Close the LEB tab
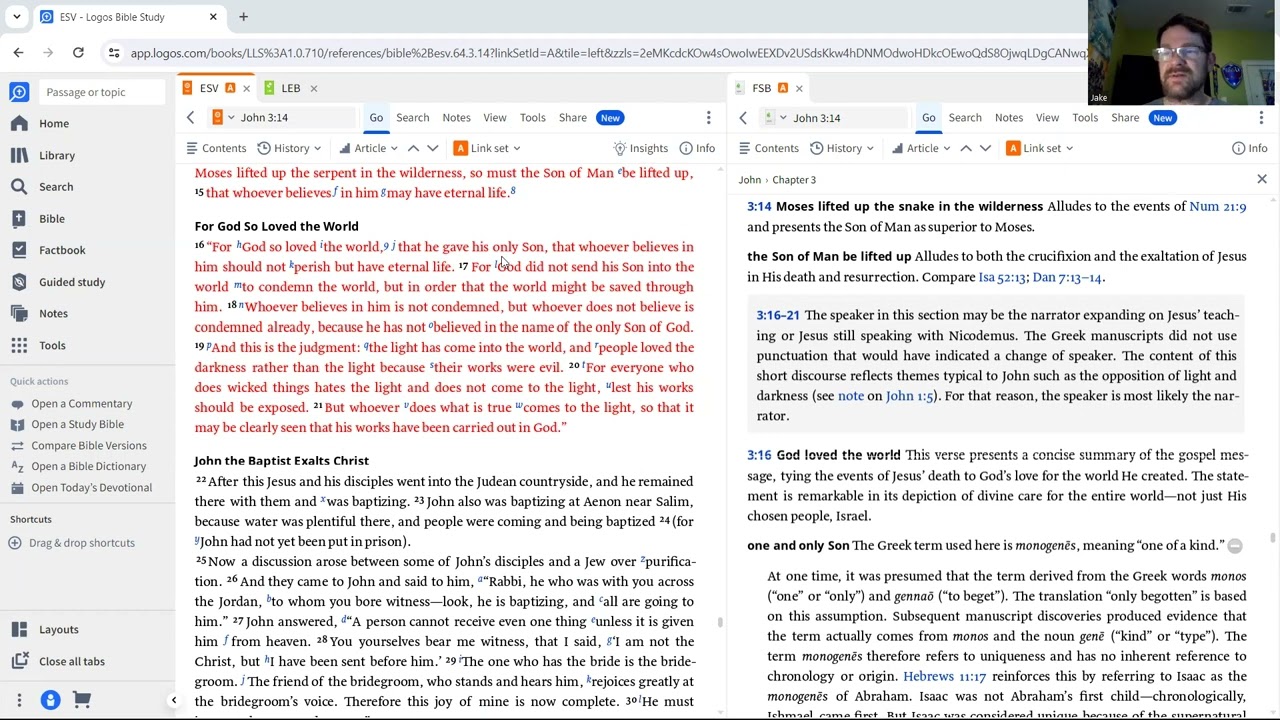1280x720 pixels. point(313,88)
